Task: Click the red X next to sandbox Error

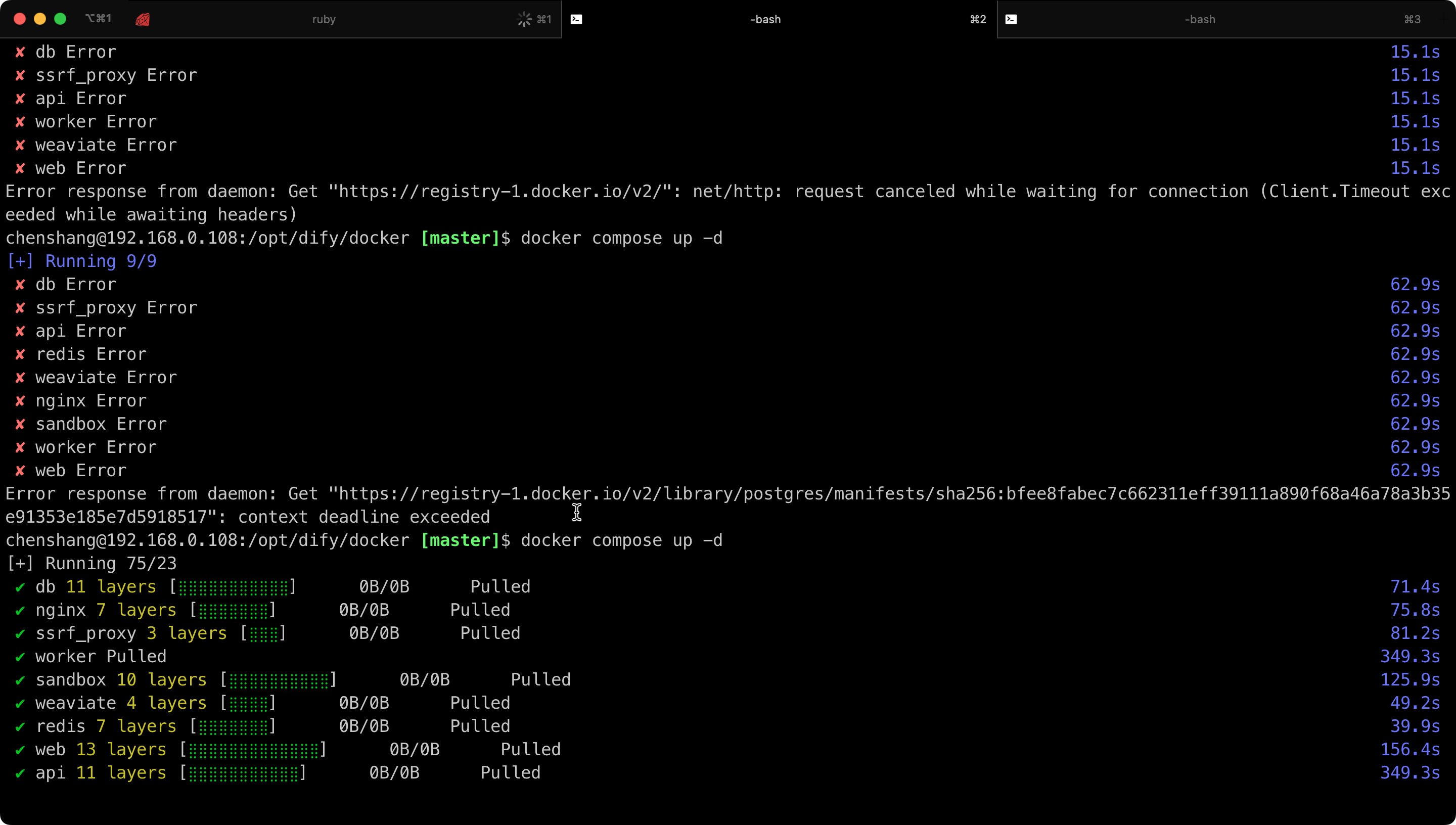Action: tap(20, 425)
